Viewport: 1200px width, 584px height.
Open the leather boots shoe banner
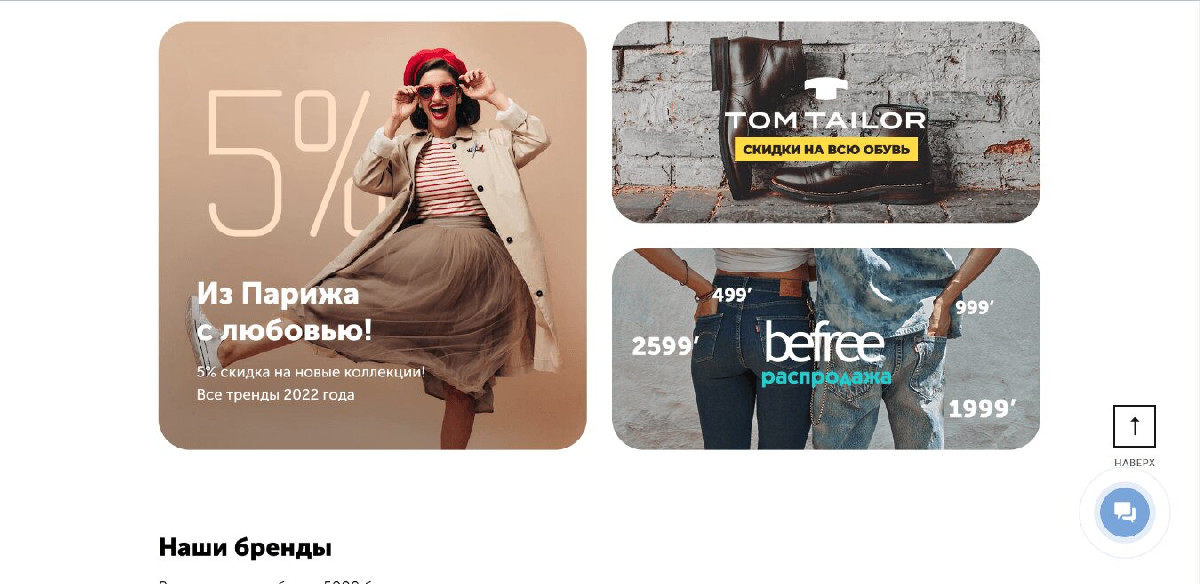coord(826,122)
